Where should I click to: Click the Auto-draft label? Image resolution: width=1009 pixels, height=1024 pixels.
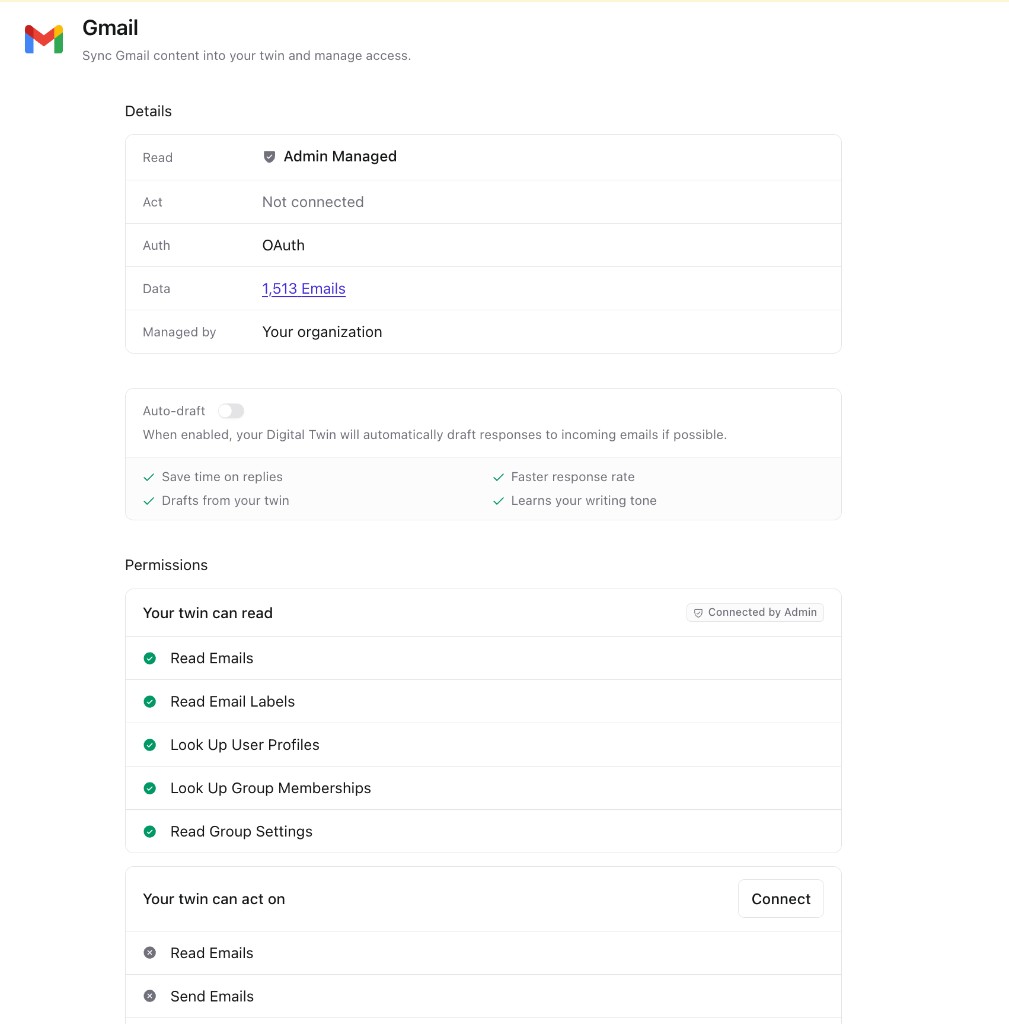174,411
